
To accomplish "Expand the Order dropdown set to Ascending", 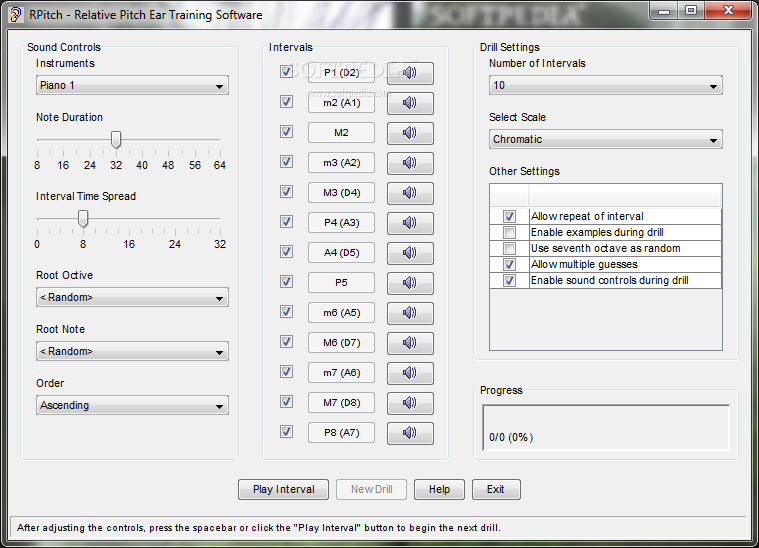I will coord(132,406).
